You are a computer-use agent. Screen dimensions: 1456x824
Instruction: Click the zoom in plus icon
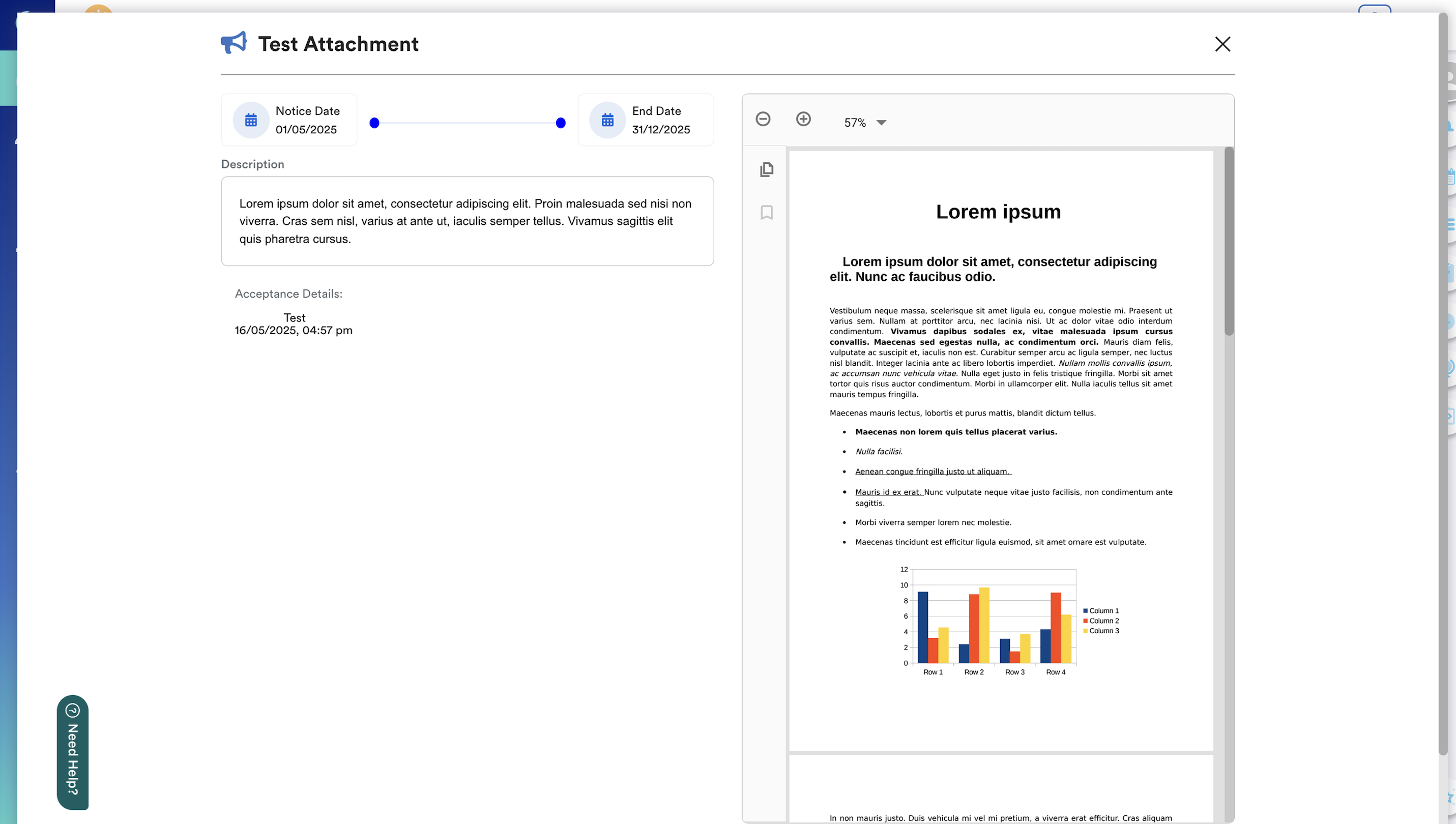(803, 120)
